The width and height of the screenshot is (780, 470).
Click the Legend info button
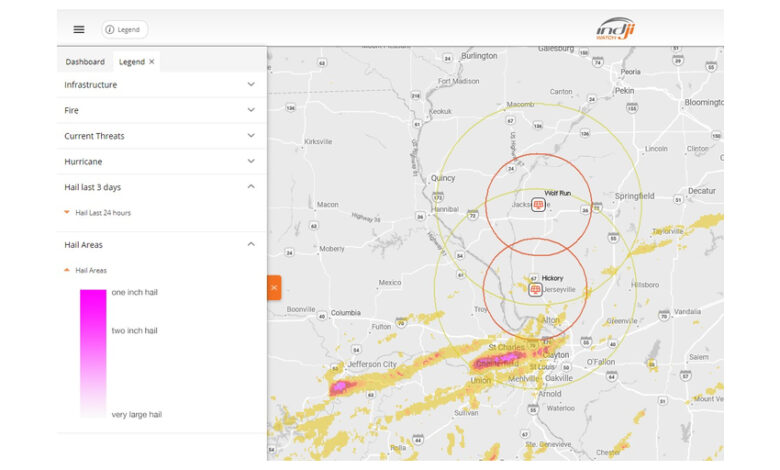[x=124, y=30]
